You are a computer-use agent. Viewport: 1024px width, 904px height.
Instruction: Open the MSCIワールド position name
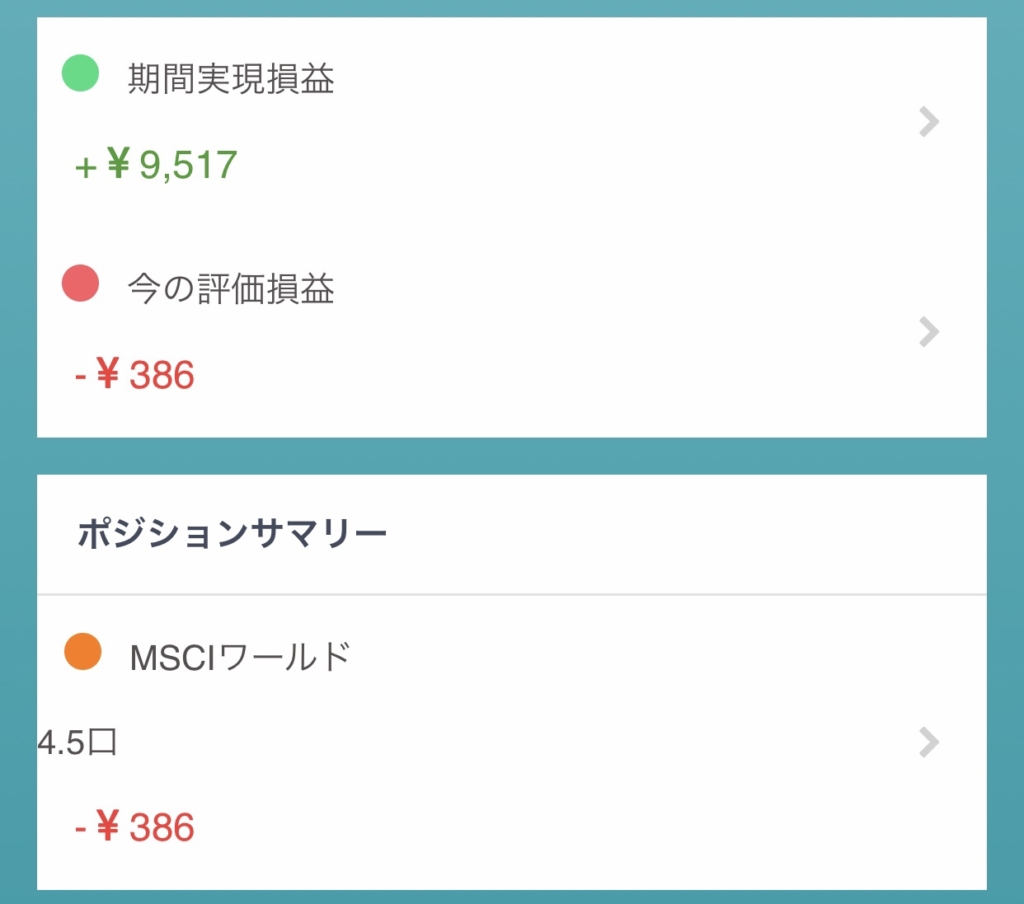240,656
